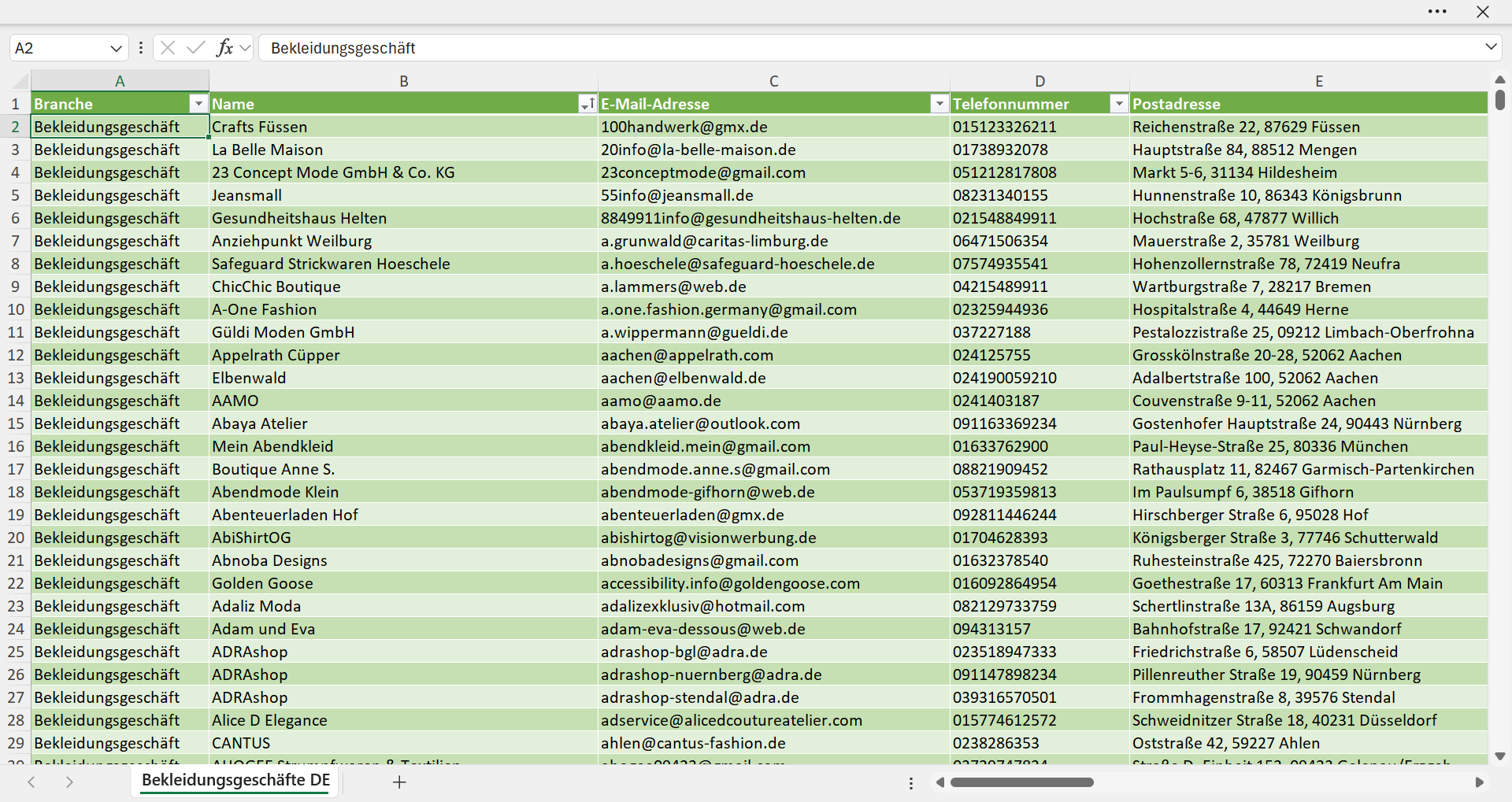Open the Name column sort filter dropdown
This screenshot has width=1512, height=802.
point(587,104)
